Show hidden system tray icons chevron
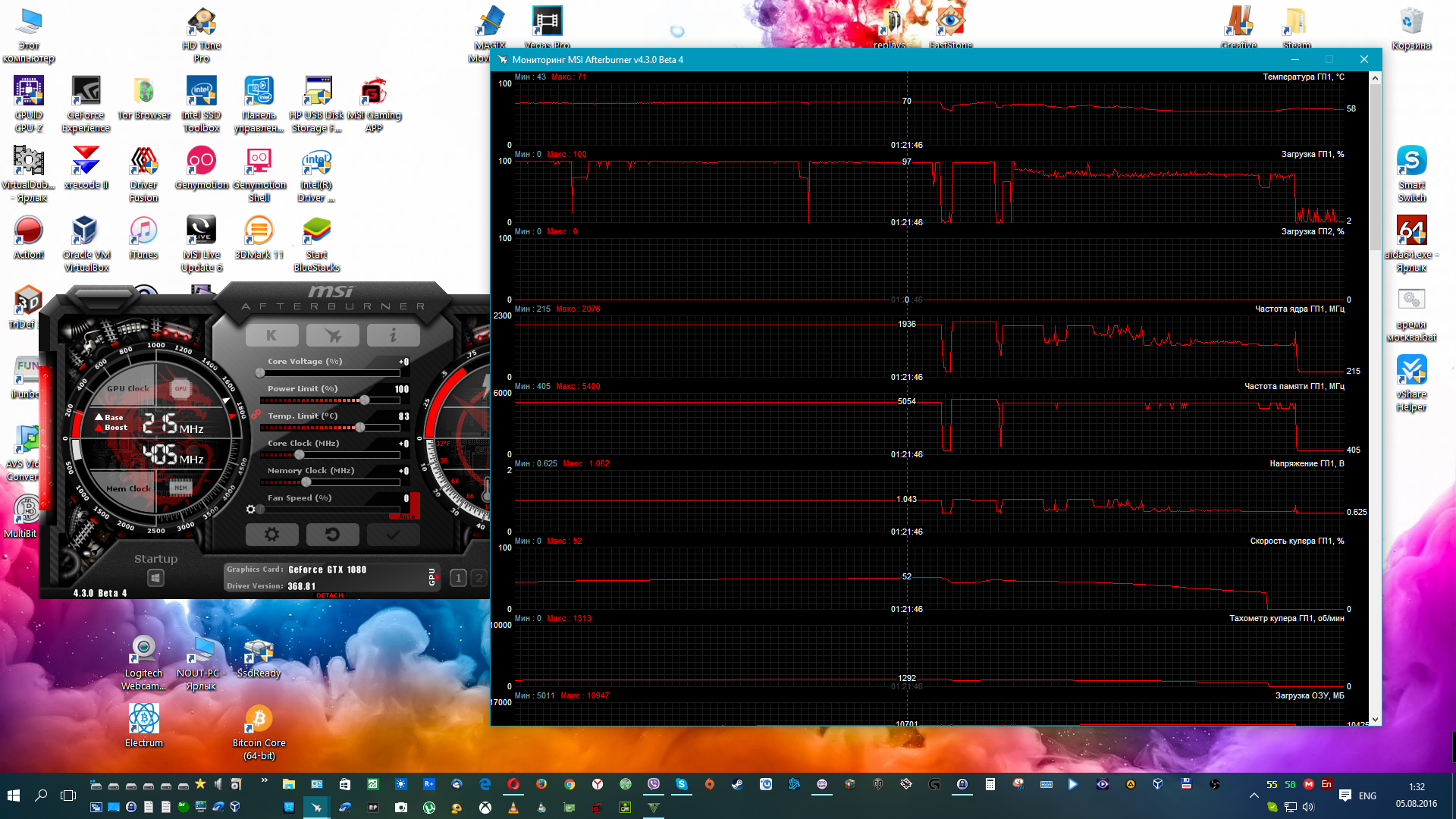Image resolution: width=1456 pixels, height=819 pixels. (1254, 795)
